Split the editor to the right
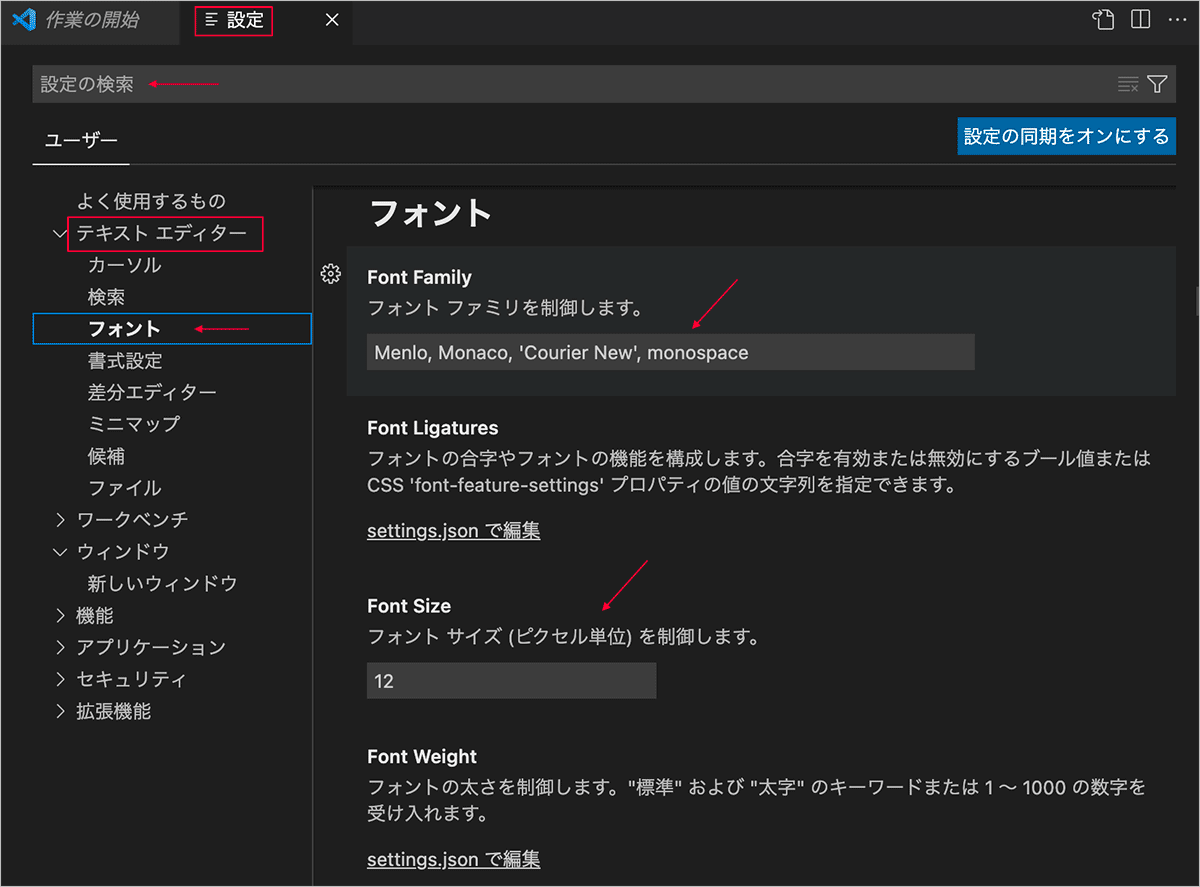 [1140, 20]
